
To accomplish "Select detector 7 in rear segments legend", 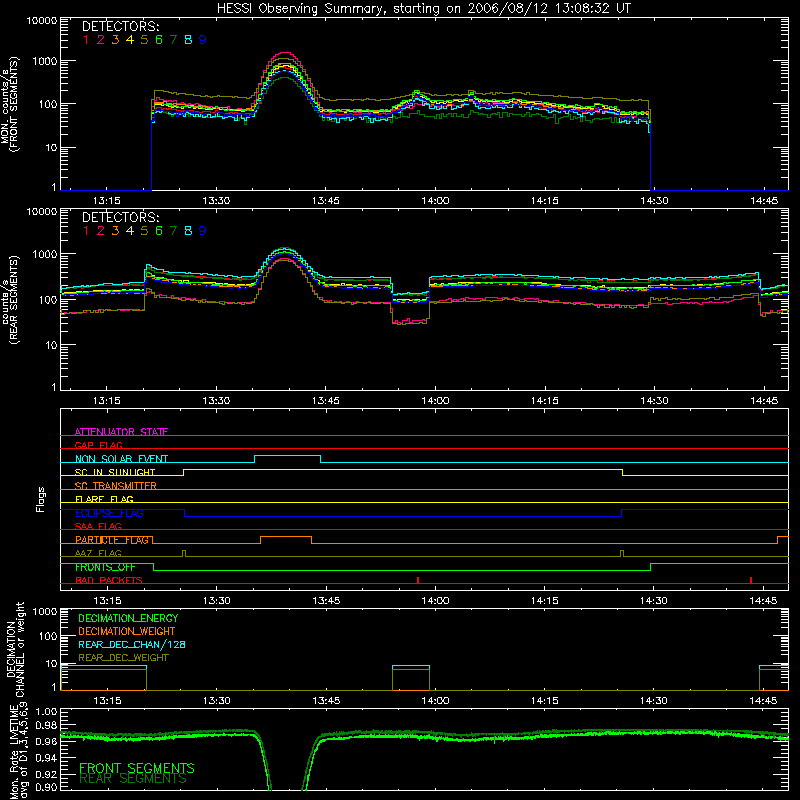I will tap(173, 231).
